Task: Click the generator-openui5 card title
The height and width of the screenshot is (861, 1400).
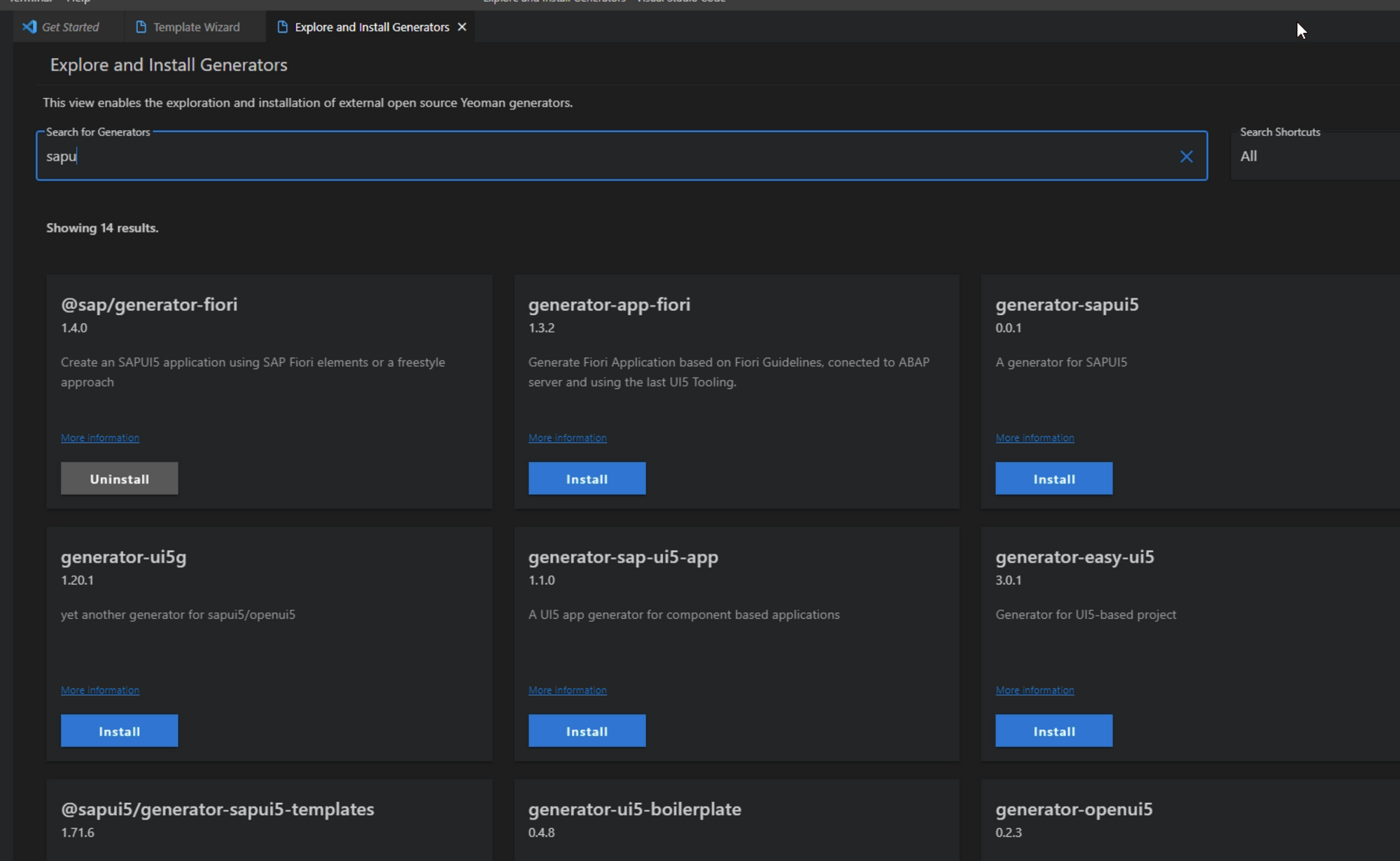Action: pos(1074,809)
